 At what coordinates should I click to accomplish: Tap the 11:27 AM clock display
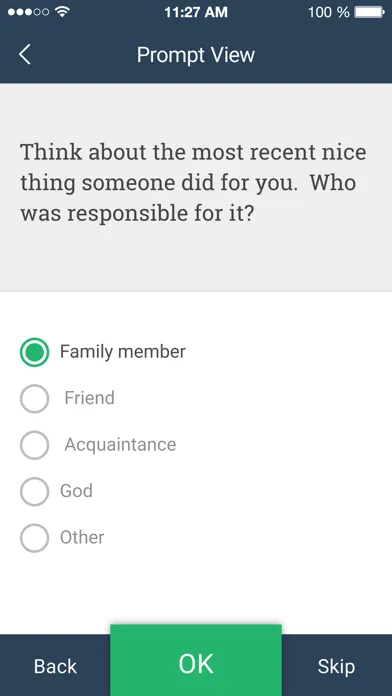(196, 12)
